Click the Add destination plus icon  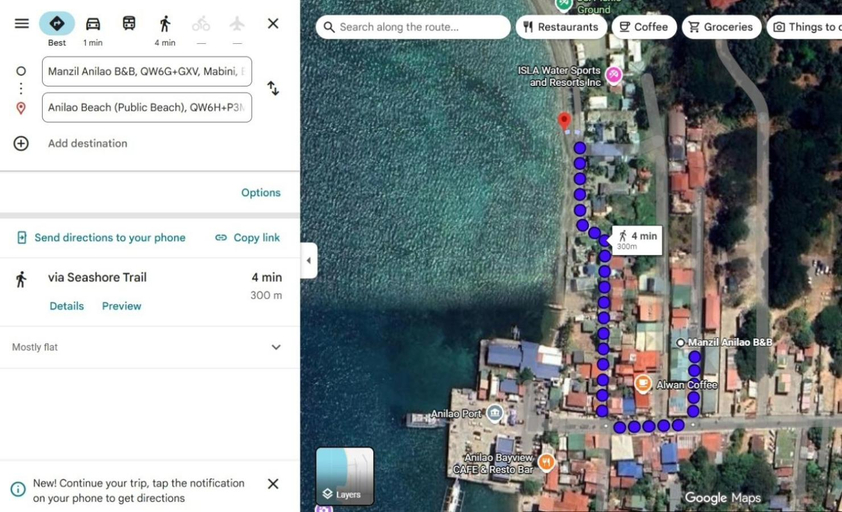click(21, 143)
